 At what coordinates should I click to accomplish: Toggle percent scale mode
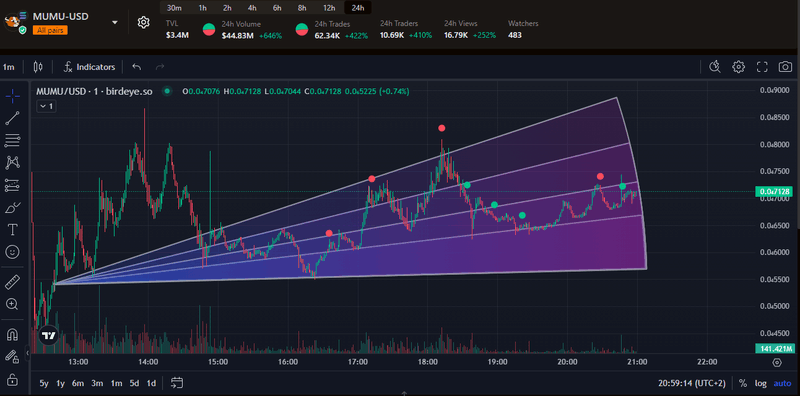pos(743,383)
